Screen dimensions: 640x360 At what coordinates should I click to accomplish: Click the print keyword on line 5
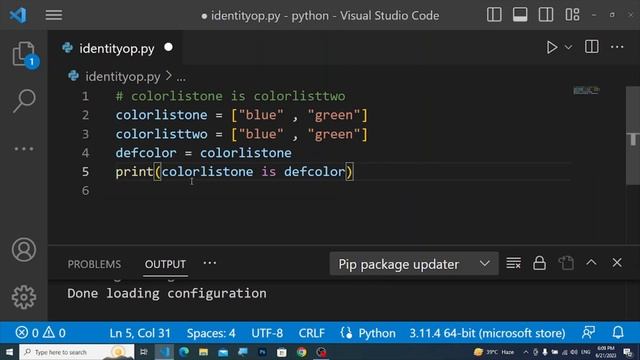[x=134, y=172]
